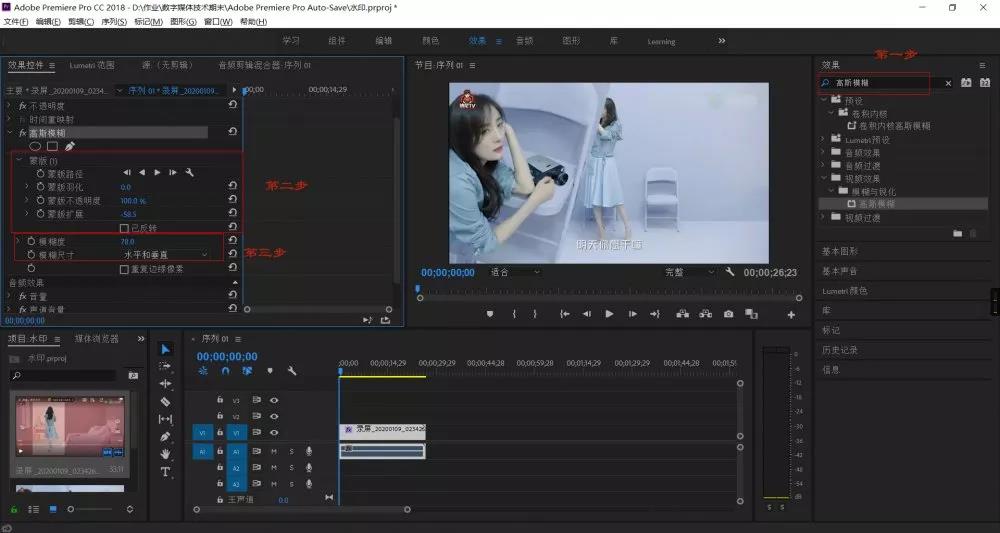Select the Razor tool in toolbar
Image resolution: width=1000 pixels, height=533 pixels.
tap(165, 402)
